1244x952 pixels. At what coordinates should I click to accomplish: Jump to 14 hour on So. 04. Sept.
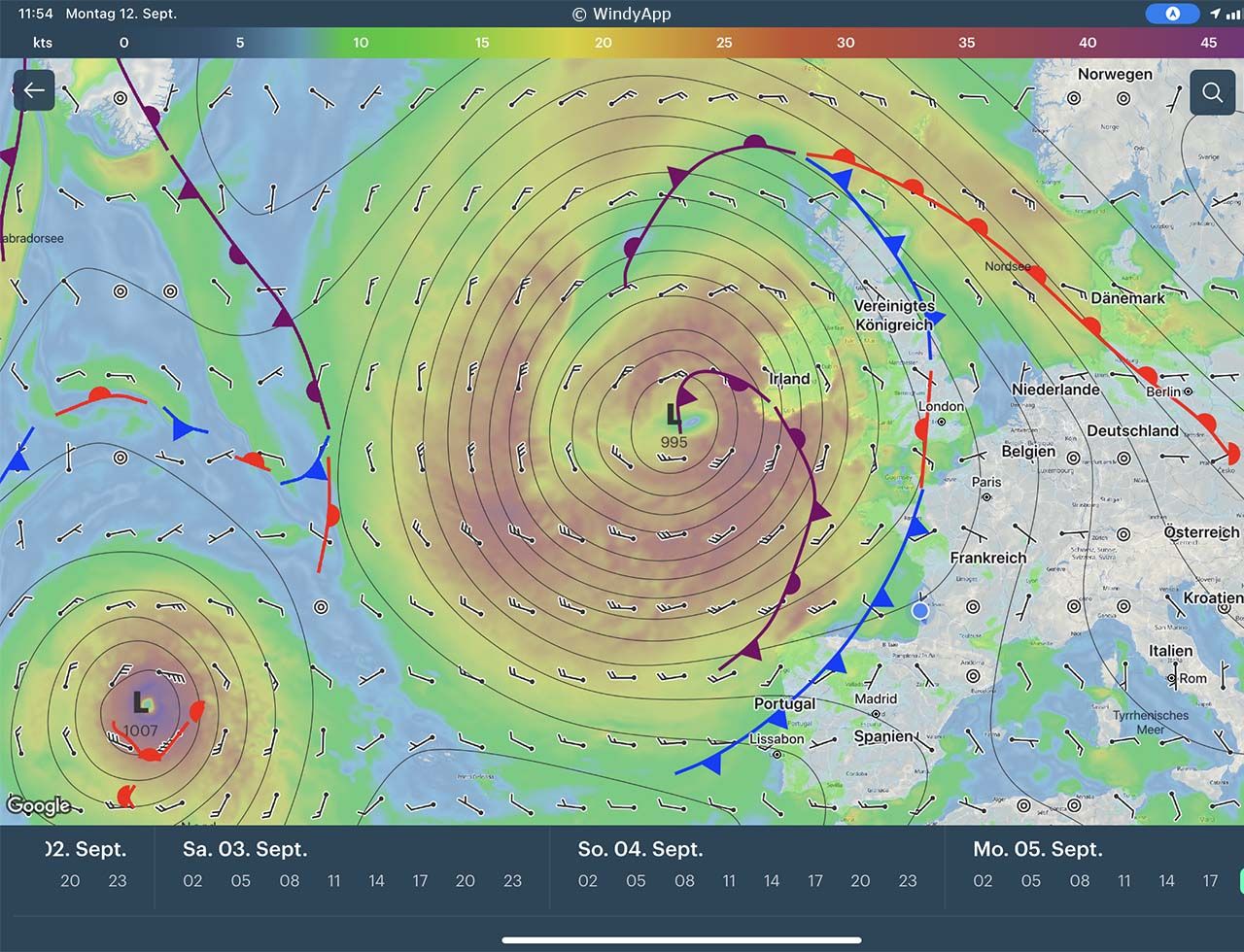[x=771, y=881]
